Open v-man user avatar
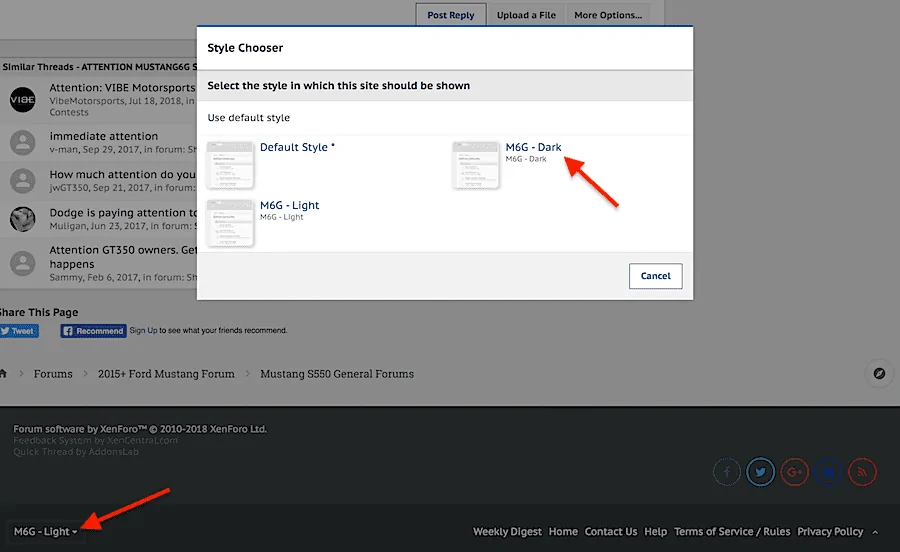 point(23,142)
